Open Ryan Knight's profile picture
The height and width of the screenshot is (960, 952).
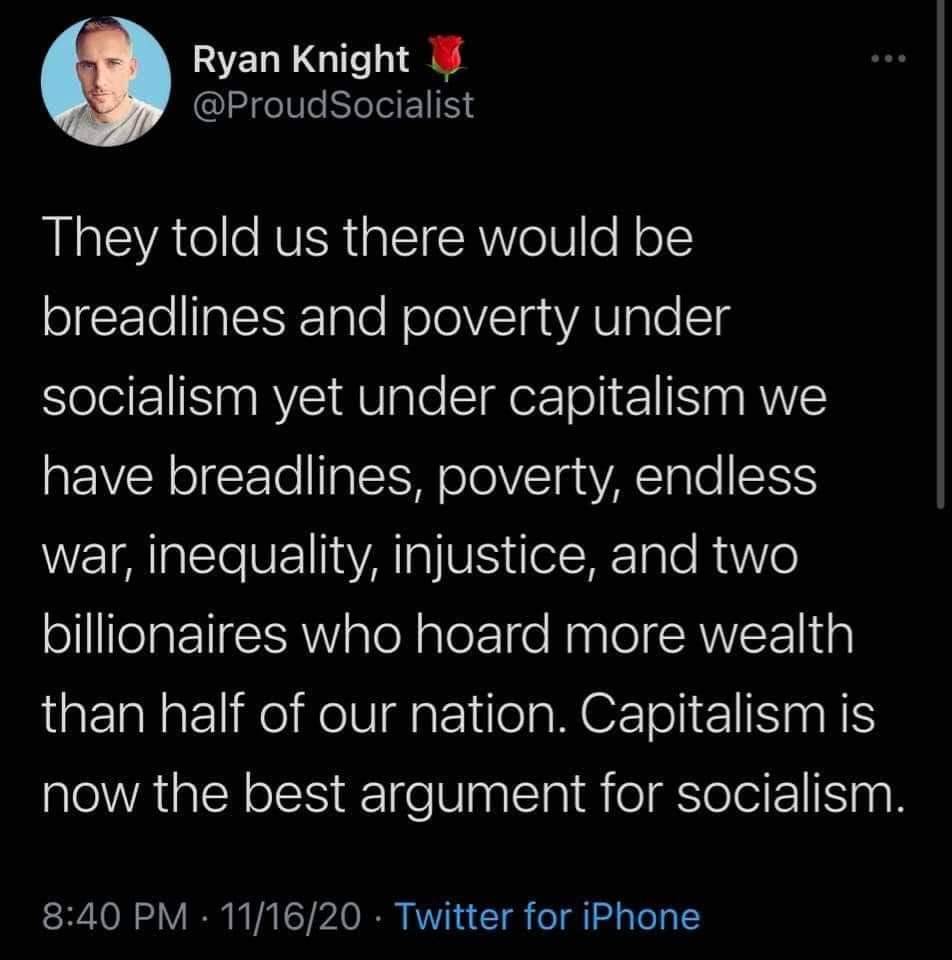(x=106, y=81)
